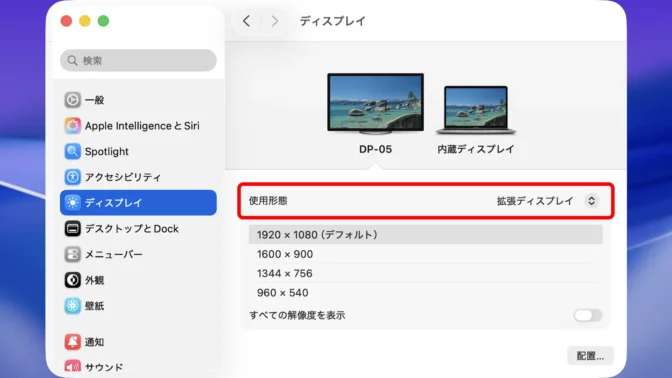
Task: Select the 内蔵ディスプレイ laptop thumbnail
Action: tap(476, 110)
